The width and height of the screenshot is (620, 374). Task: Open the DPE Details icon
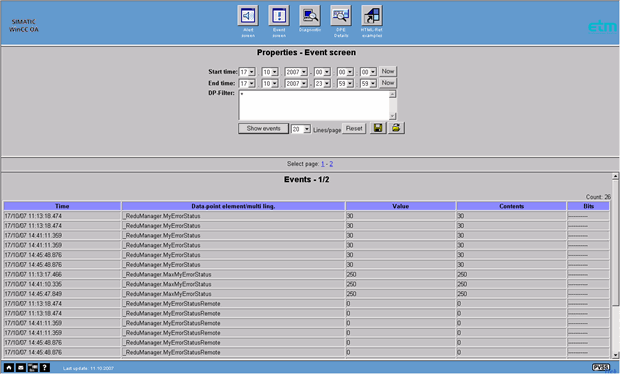[x=341, y=16]
